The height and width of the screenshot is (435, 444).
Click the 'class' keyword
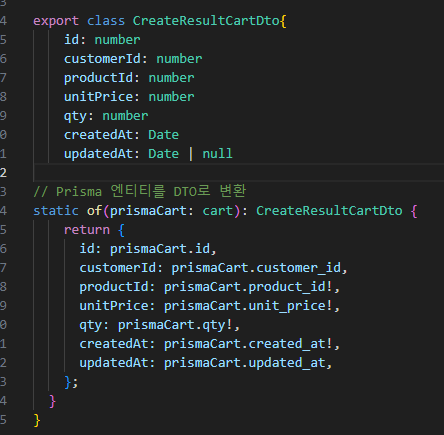pos(106,21)
